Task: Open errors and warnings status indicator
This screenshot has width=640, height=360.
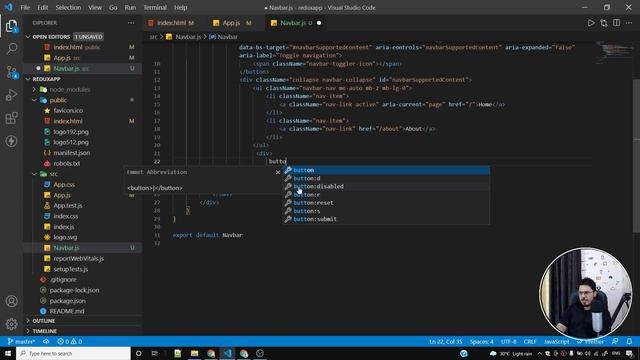Action: (x=70, y=341)
